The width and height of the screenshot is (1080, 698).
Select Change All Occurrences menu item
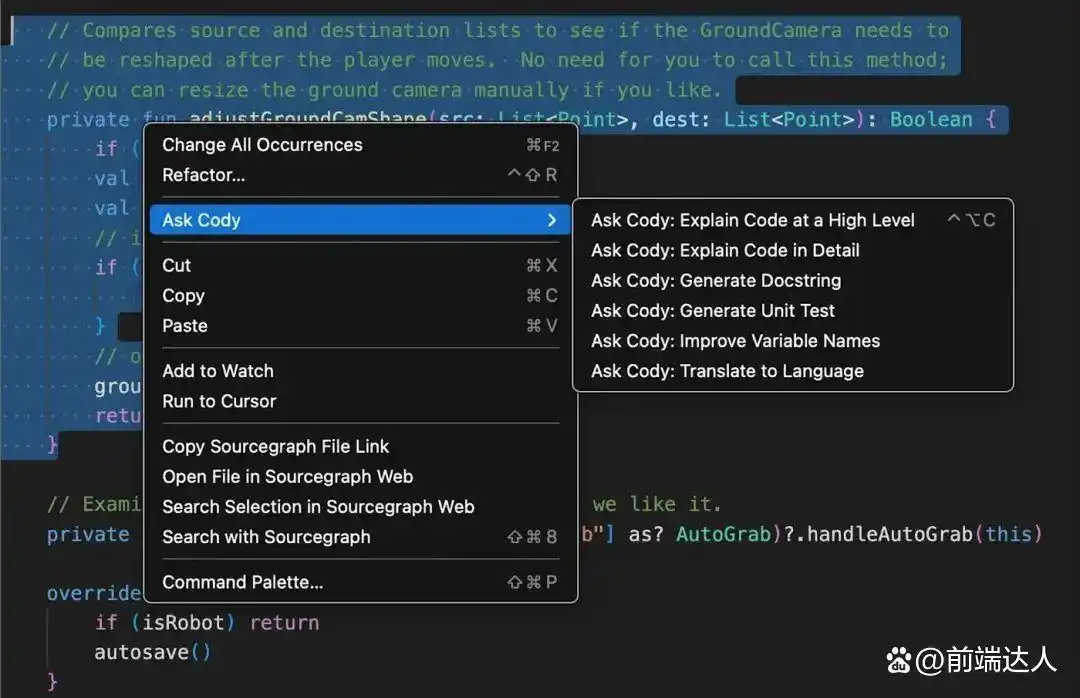262,145
